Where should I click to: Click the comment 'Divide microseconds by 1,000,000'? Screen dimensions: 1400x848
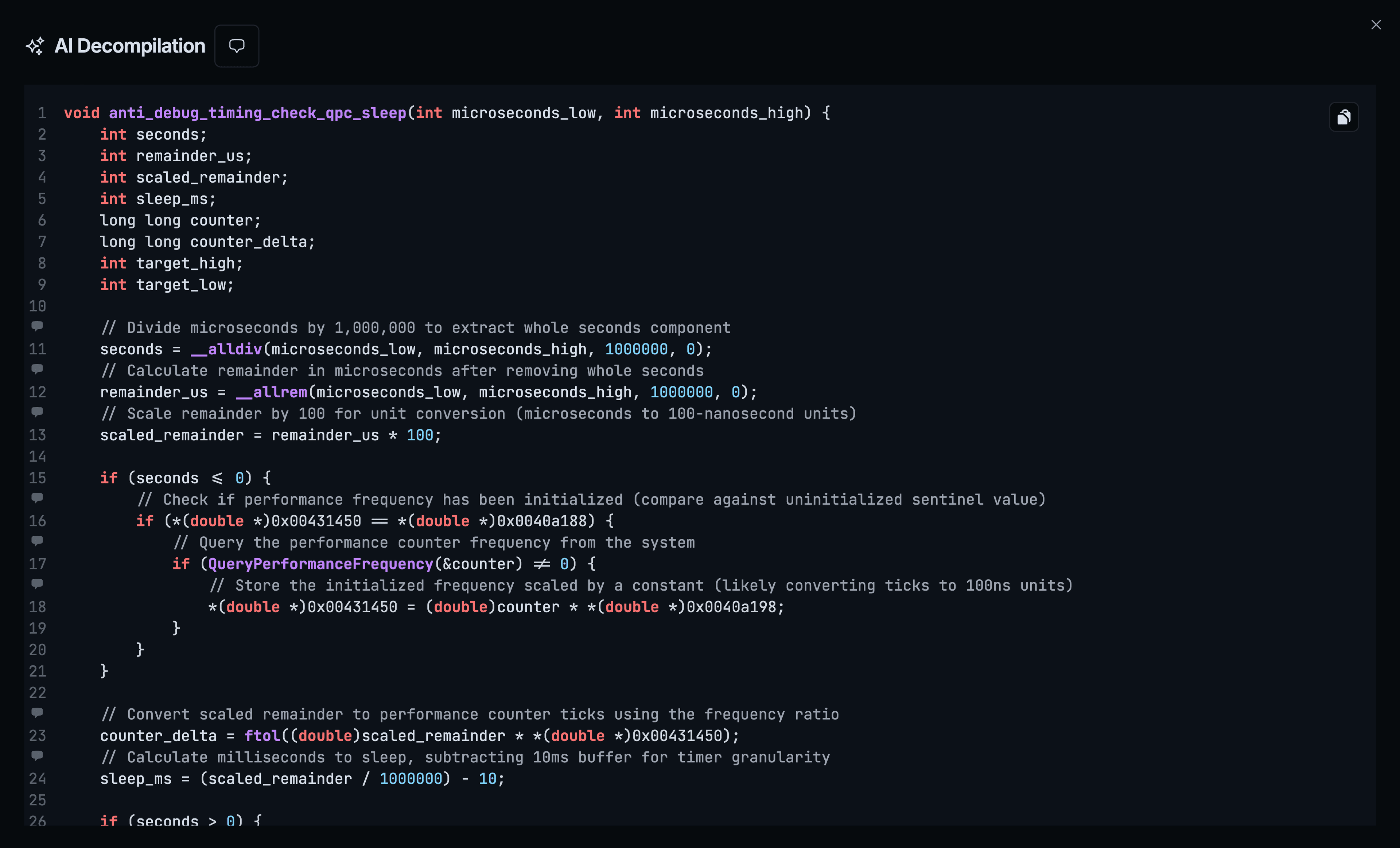[x=416, y=328]
